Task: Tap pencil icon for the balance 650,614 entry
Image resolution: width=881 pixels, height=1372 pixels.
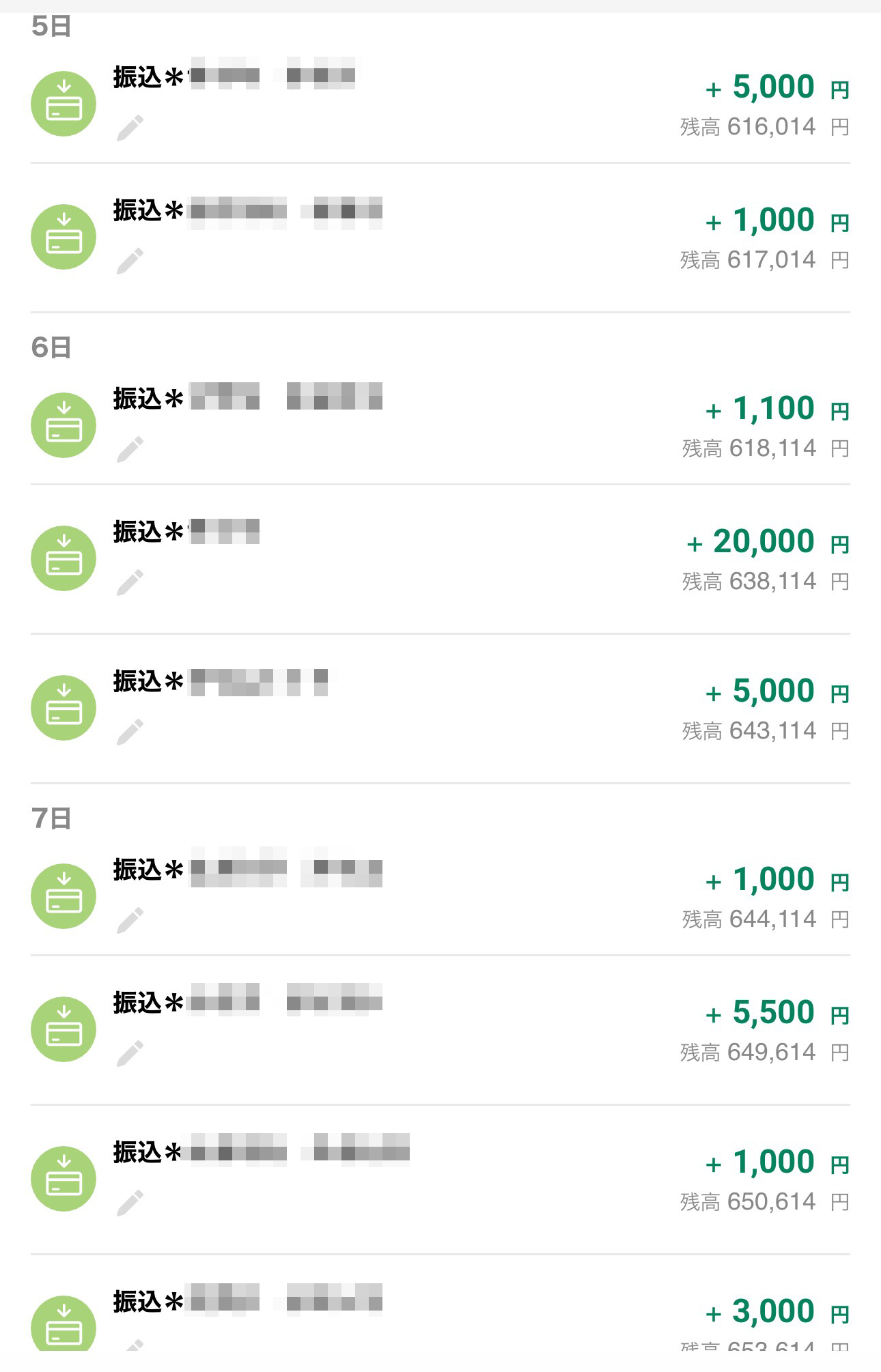Action: point(130,1203)
